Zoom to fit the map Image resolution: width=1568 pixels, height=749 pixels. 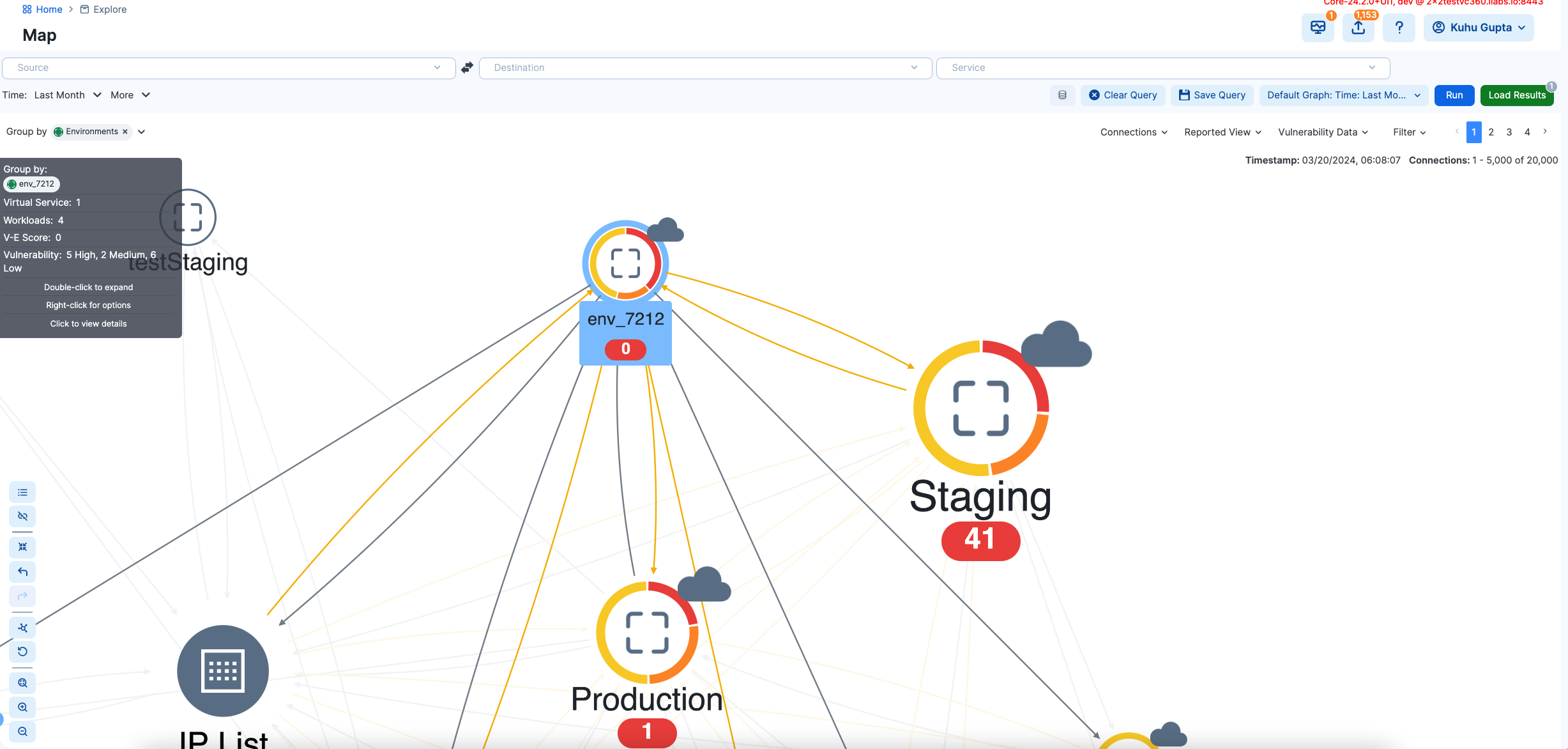[x=22, y=683]
